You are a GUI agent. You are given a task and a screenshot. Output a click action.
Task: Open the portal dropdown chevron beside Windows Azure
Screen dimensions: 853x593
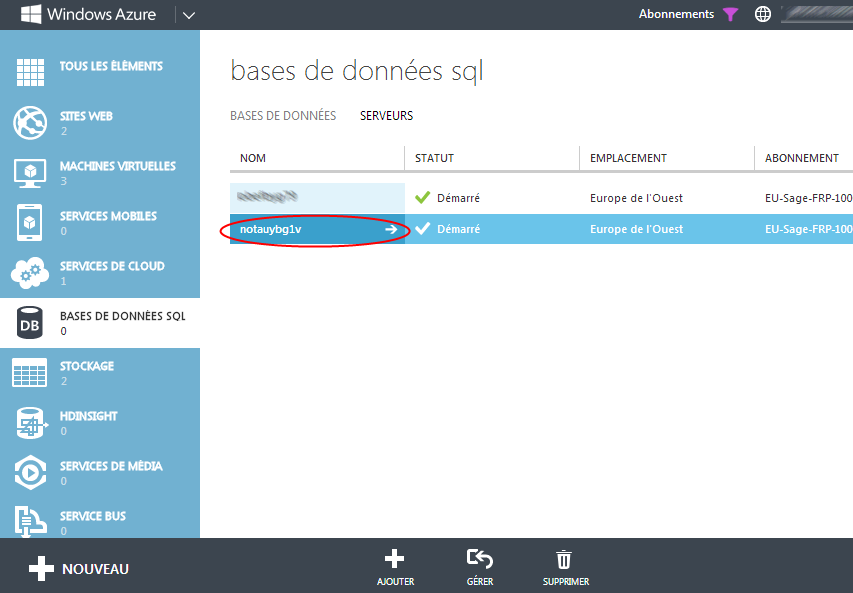coord(189,15)
